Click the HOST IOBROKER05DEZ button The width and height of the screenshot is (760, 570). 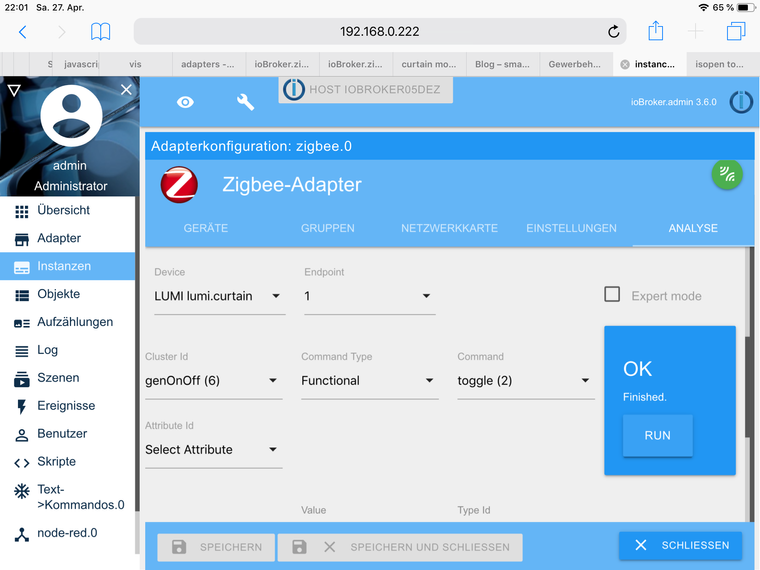point(365,90)
